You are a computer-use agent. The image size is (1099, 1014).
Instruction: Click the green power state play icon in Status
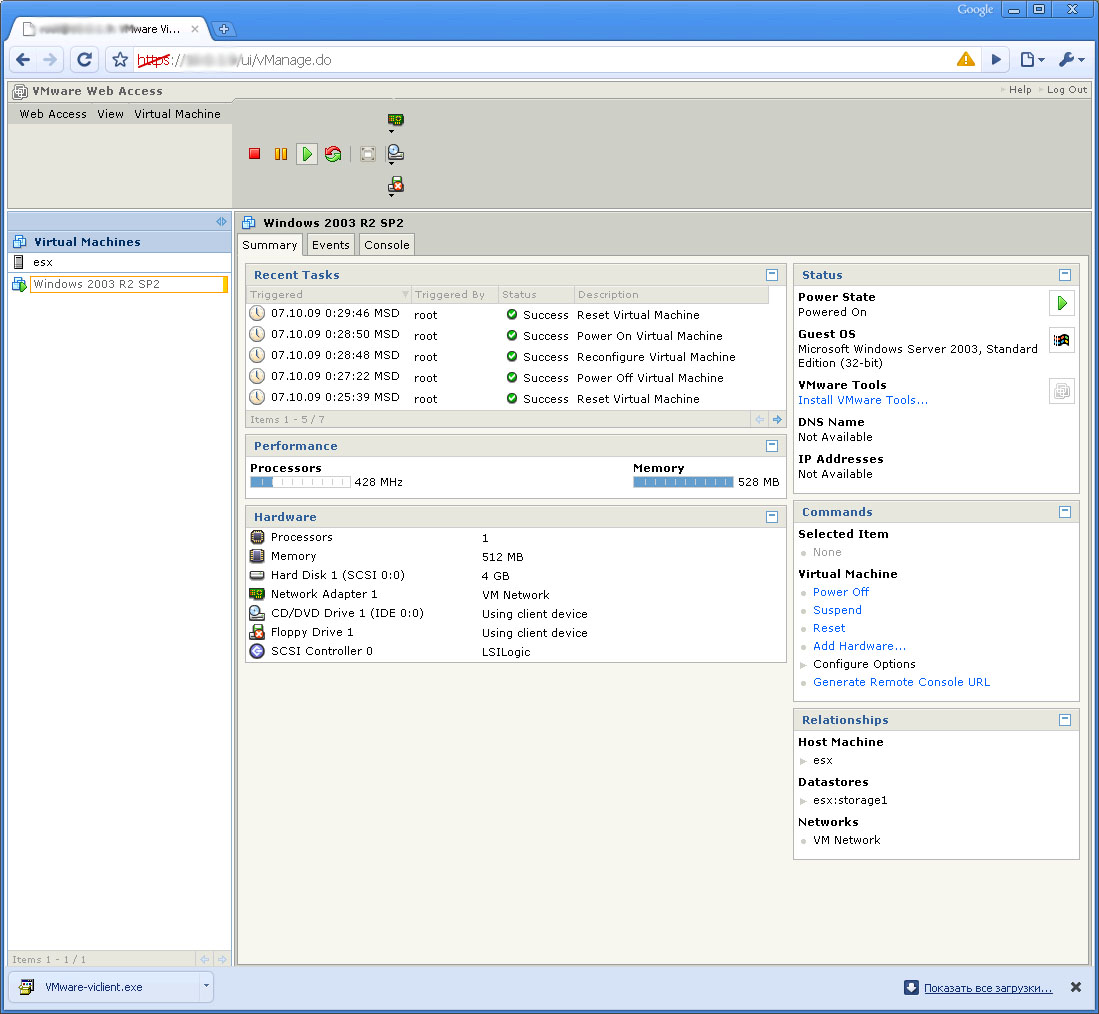(x=1062, y=303)
